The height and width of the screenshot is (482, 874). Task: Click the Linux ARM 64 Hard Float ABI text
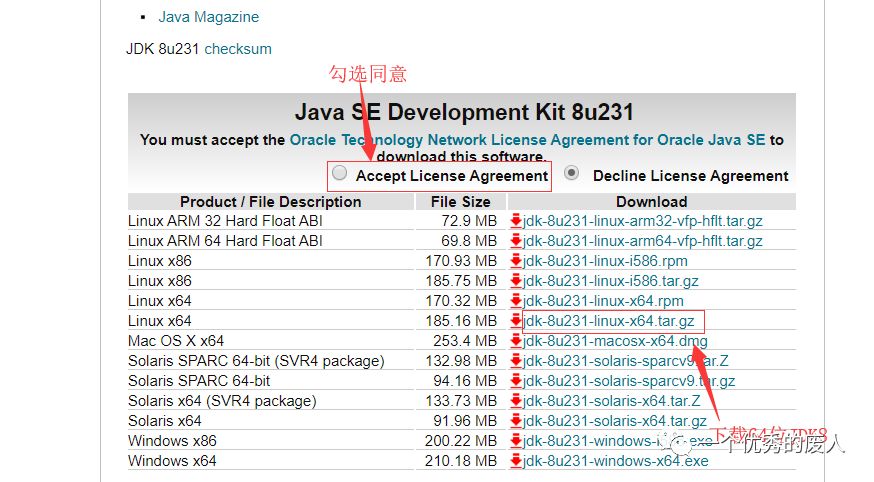[225, 241]
